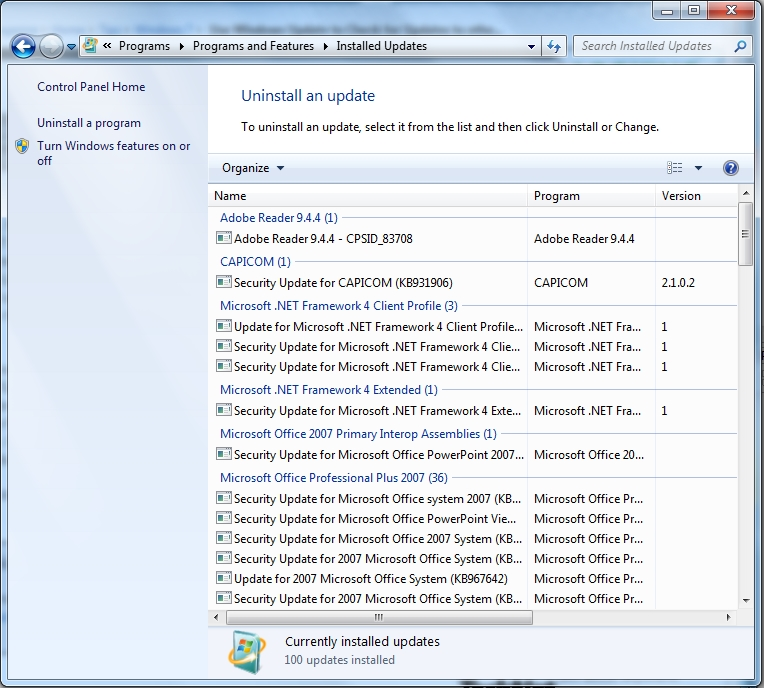Image resolution: width=764 pixels, height=688 pixels.
Task: Click the vertical scrollbar down arrow
Action: (x=745, y=601)
